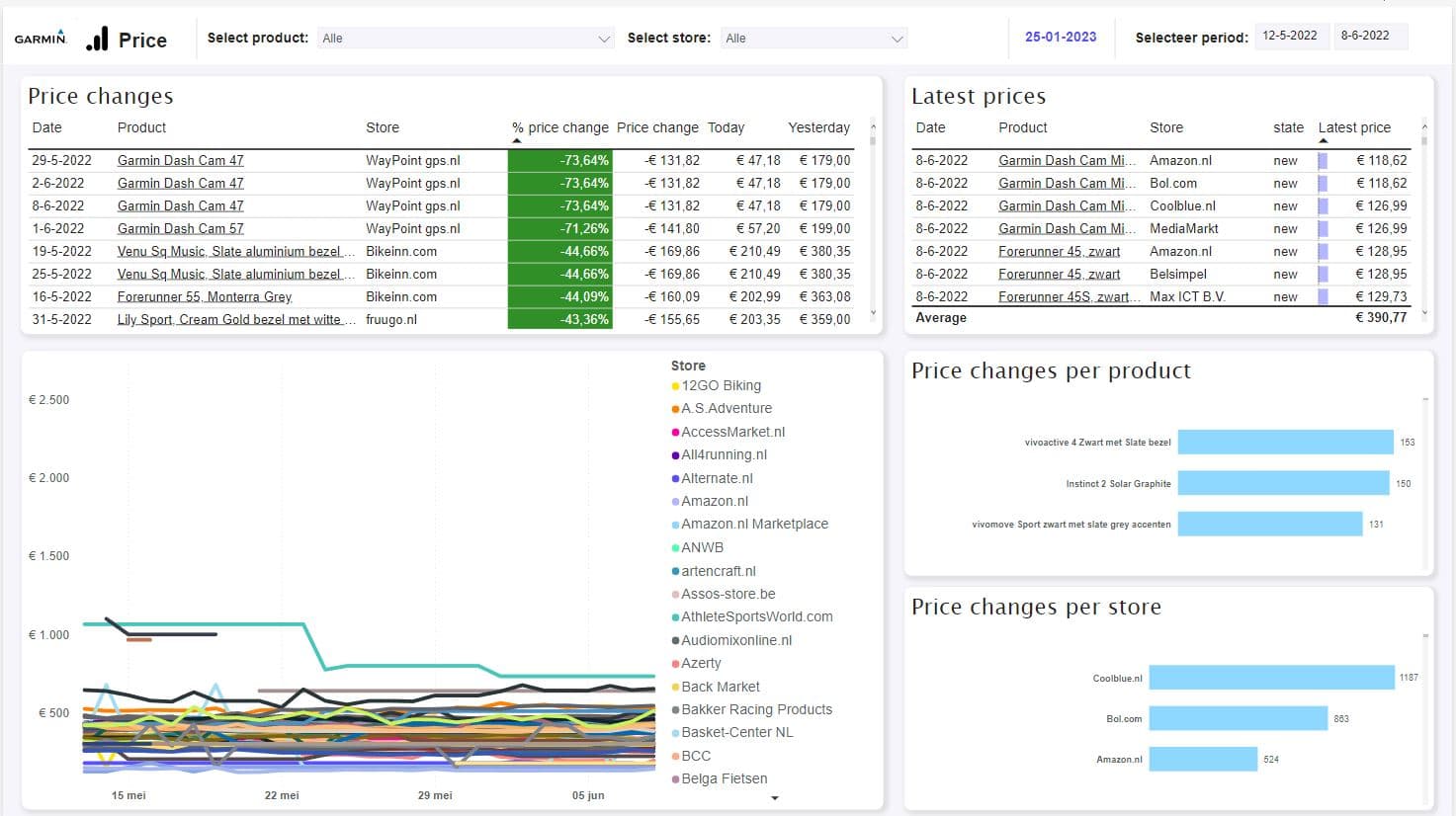Open Garmin Dash Cam 57 product link
1456x816 pixels.
(x=180, y=228)
